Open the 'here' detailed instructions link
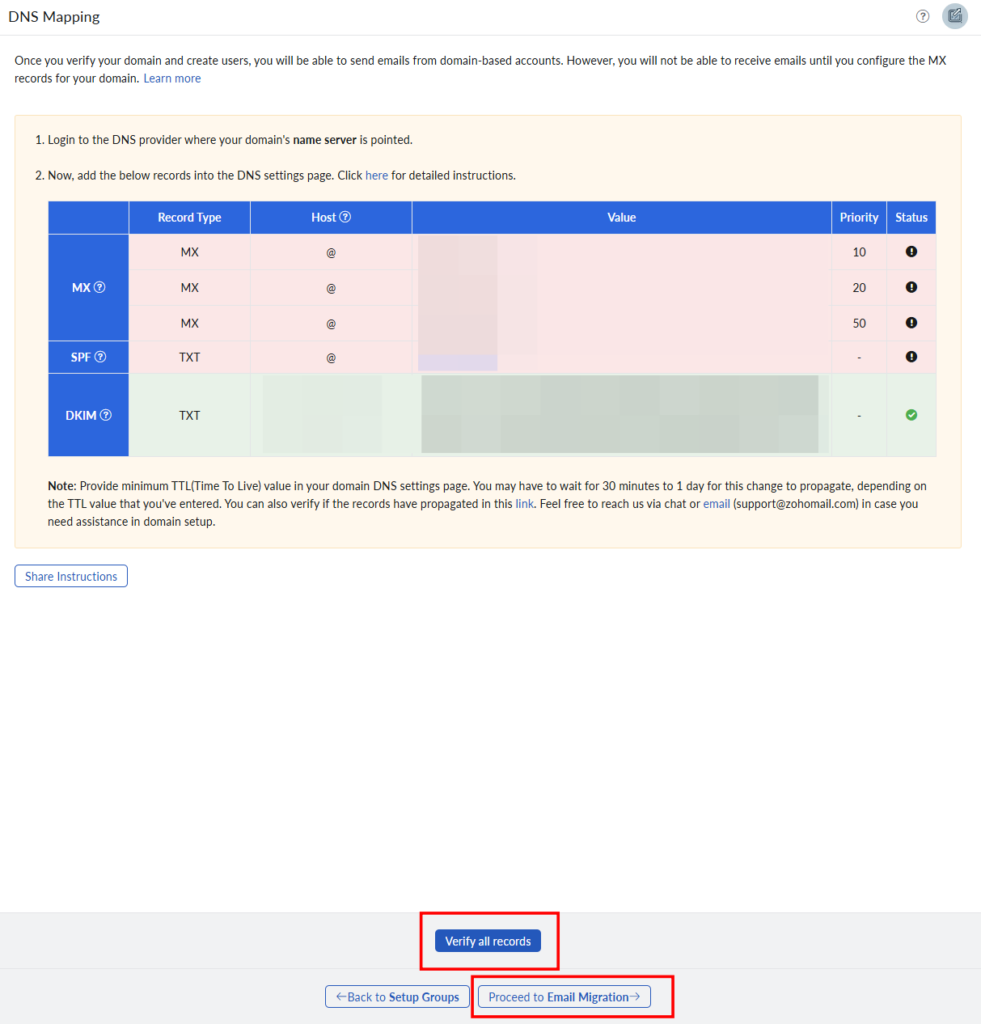 click(376, 176)
